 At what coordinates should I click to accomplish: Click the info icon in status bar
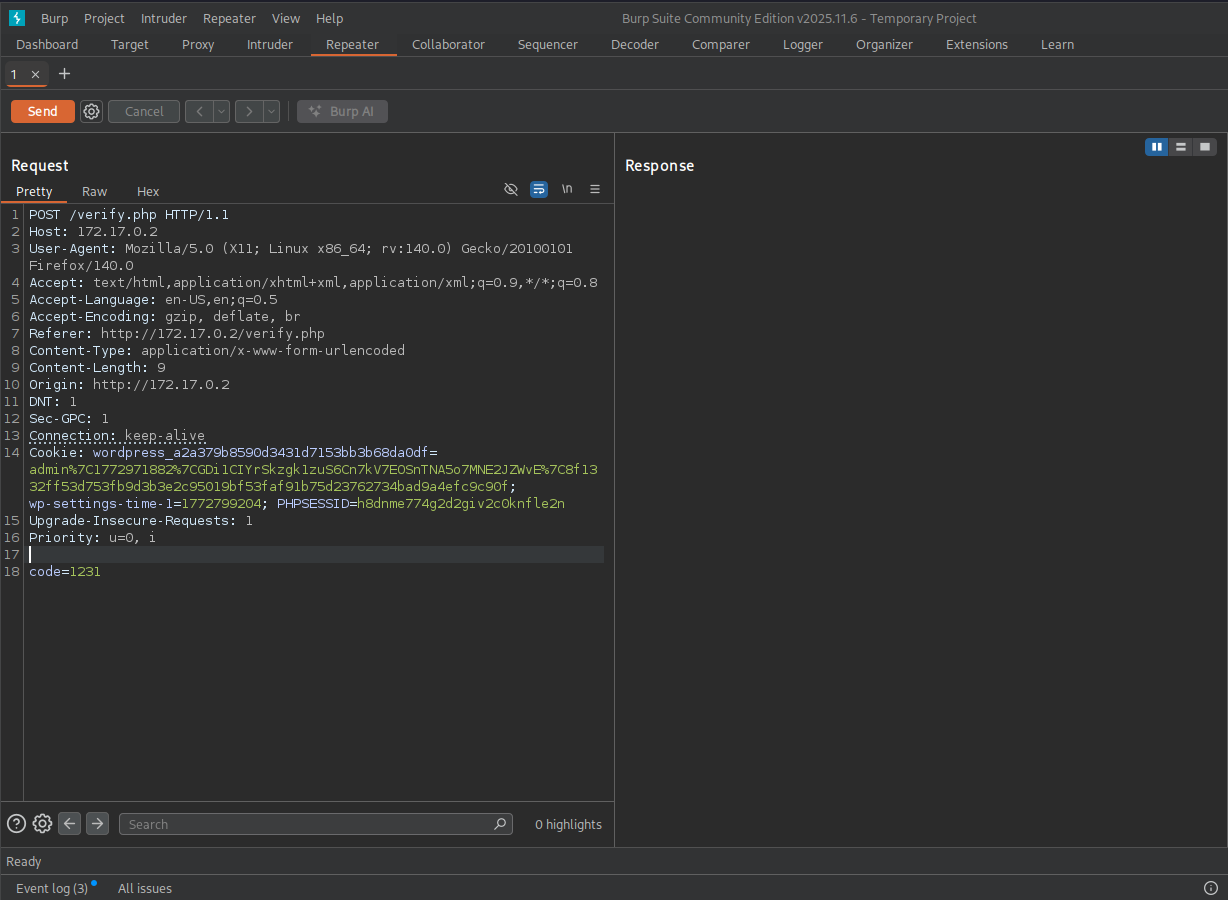coord(1210,888)
